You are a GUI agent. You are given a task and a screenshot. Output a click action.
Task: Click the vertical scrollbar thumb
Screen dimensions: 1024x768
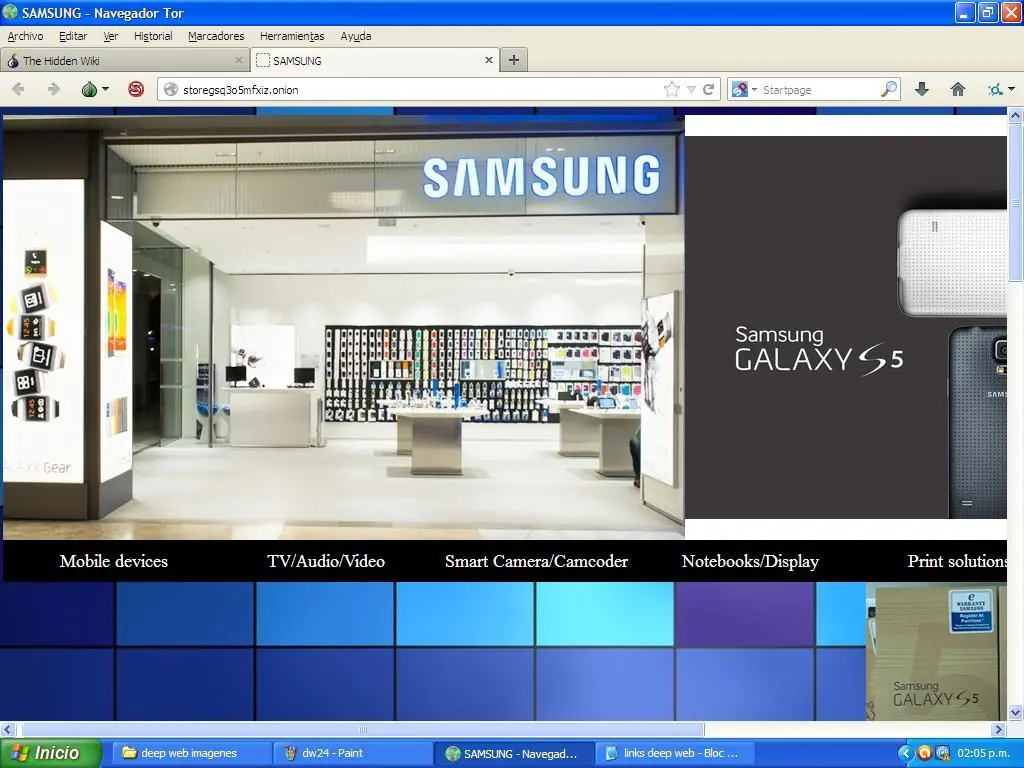pyautogui.click(x=1016, y=203)
